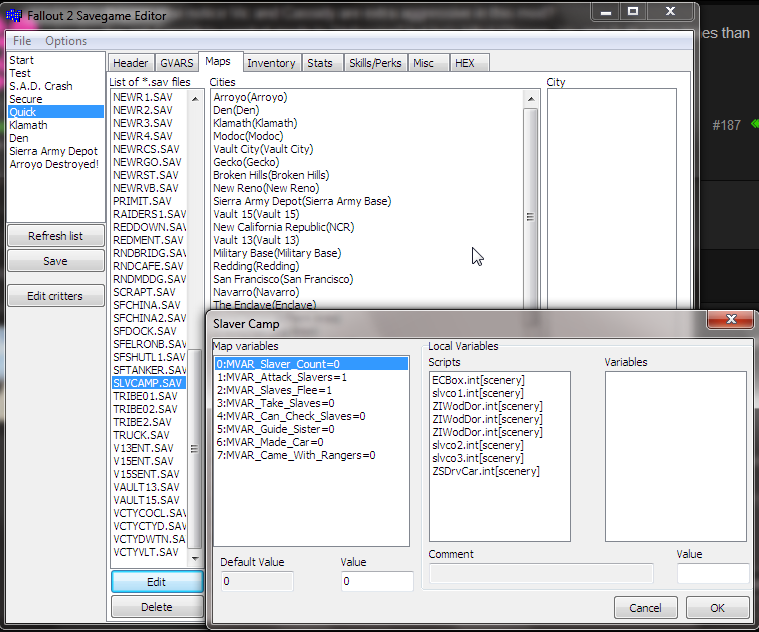The image size is (759, 632).
Task: Select the Arroyo Destroyed! savegame
Action: 56,164
